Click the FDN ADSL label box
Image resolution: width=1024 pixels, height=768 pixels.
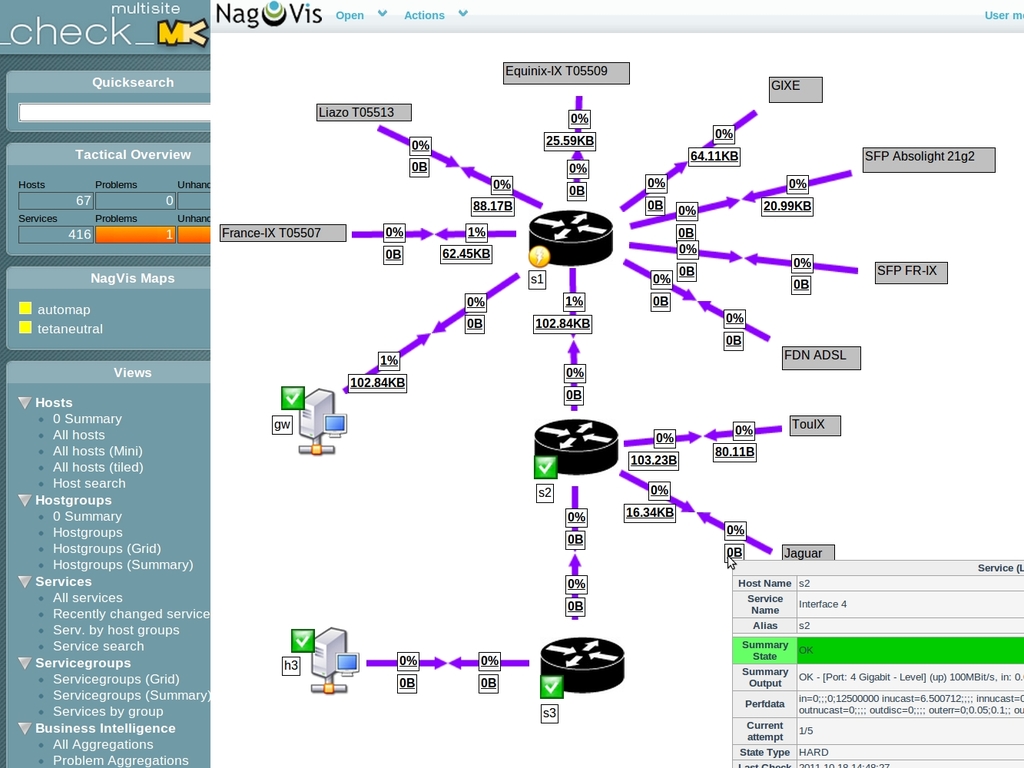point(821,357)
